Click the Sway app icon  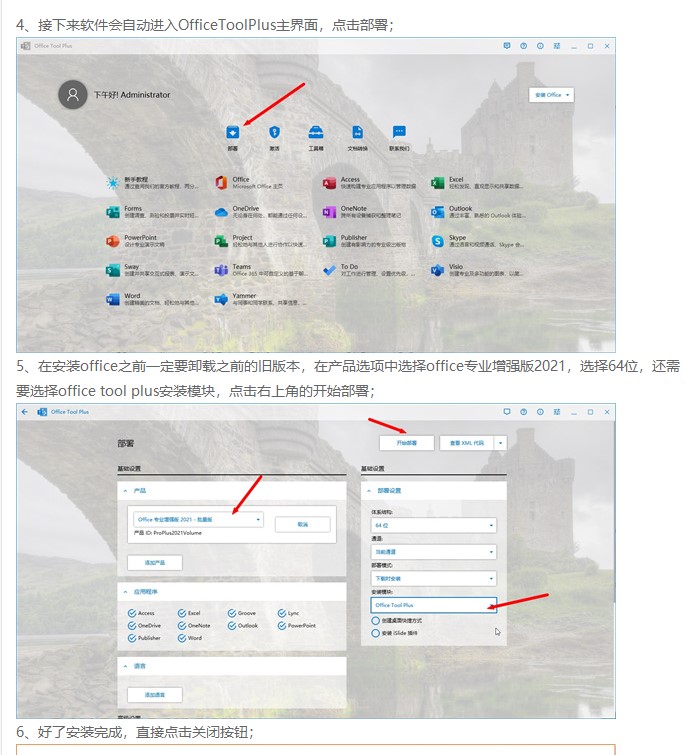(113, 270)
